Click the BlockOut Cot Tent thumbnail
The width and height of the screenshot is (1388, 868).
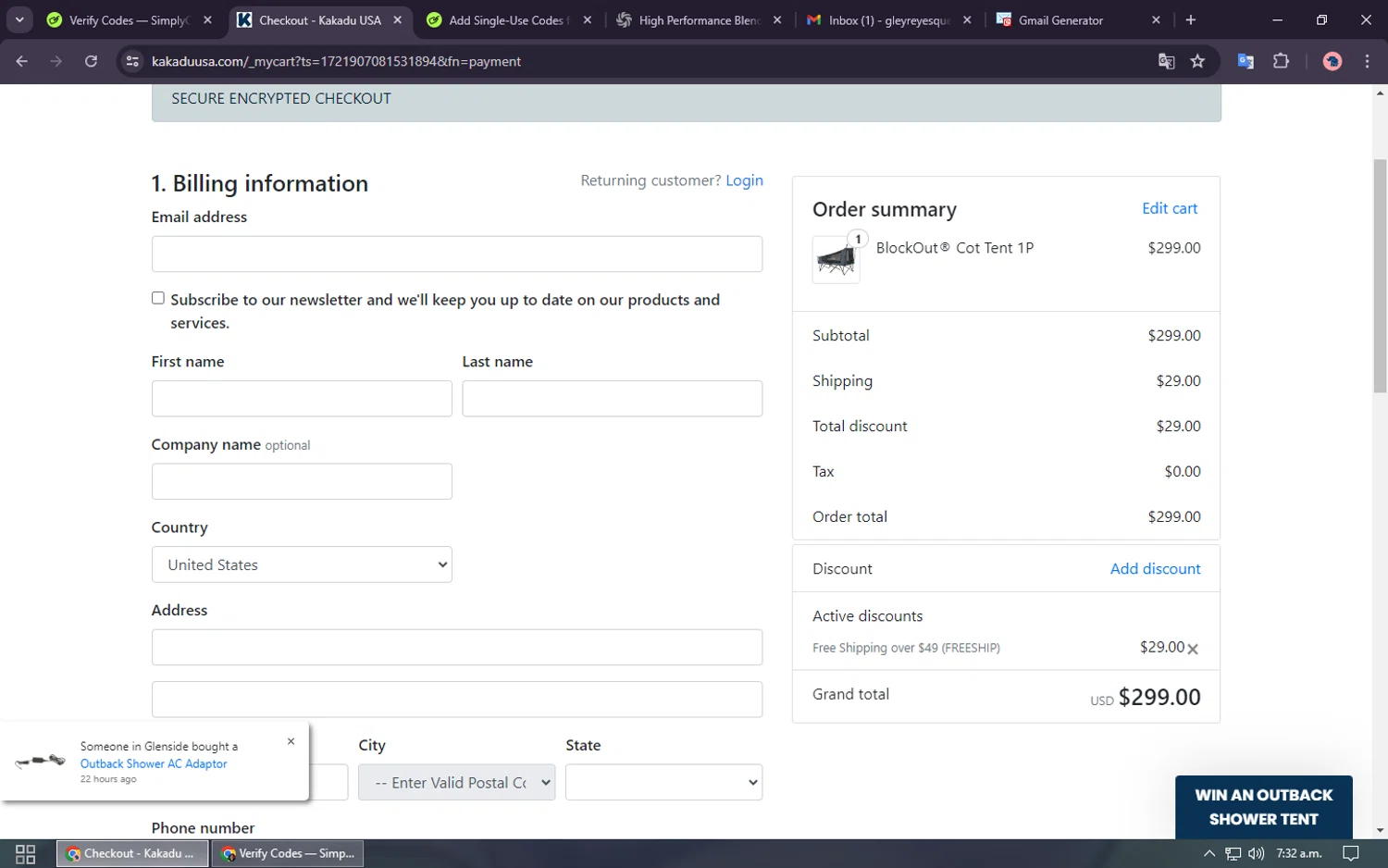click(x=836, y=259)
